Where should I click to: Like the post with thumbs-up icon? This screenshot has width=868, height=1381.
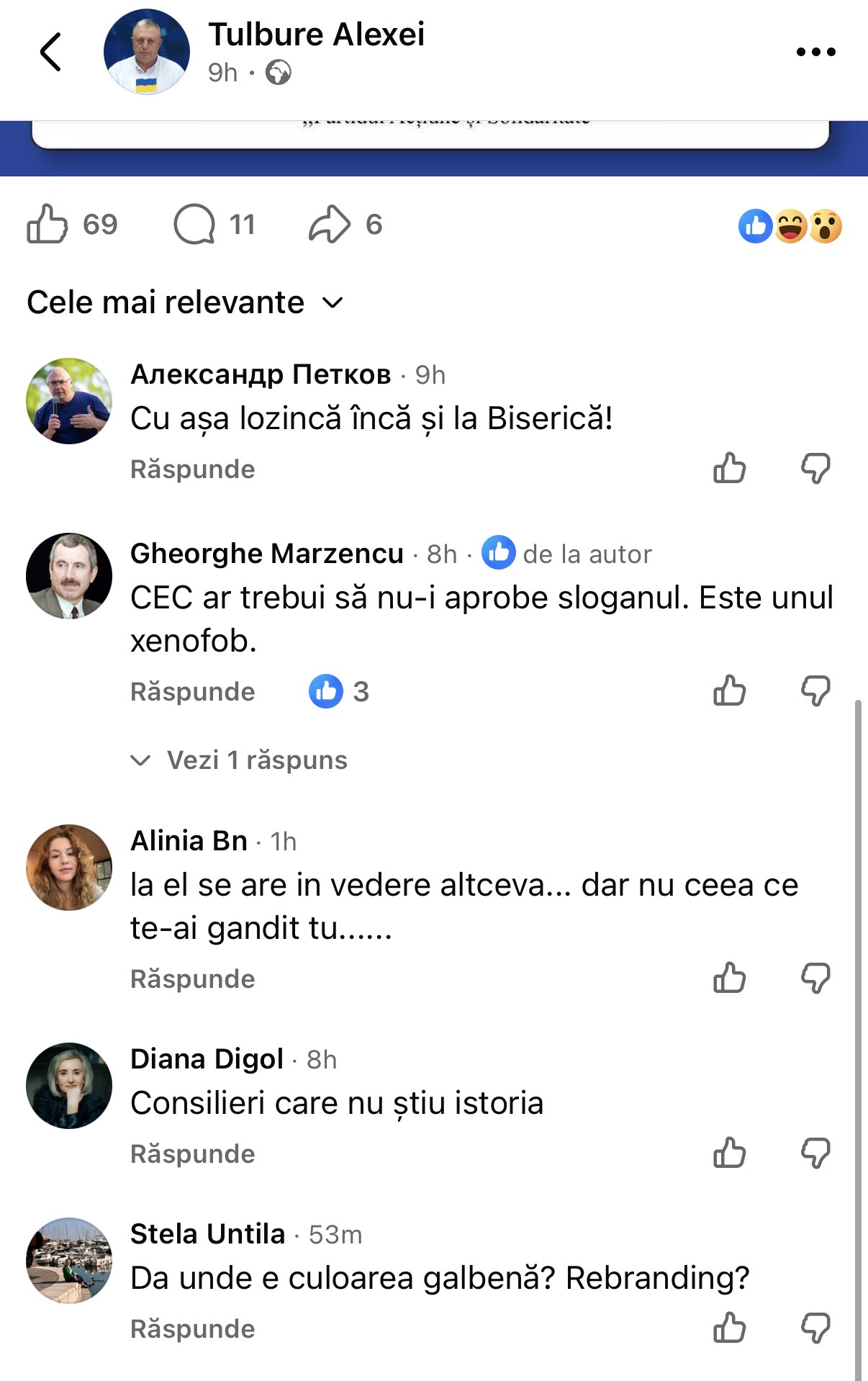[x=48, y=224]
